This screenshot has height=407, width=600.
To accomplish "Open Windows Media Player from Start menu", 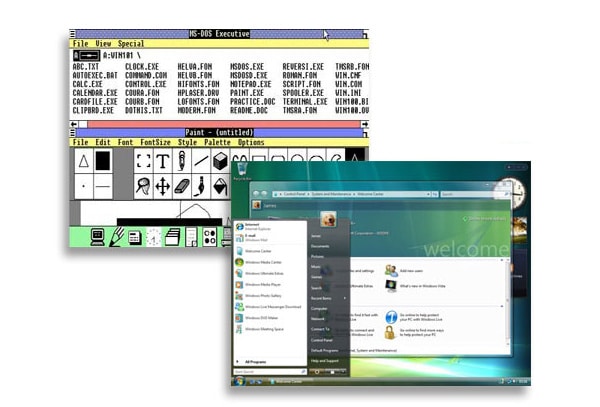I will (x=262, y=284).
